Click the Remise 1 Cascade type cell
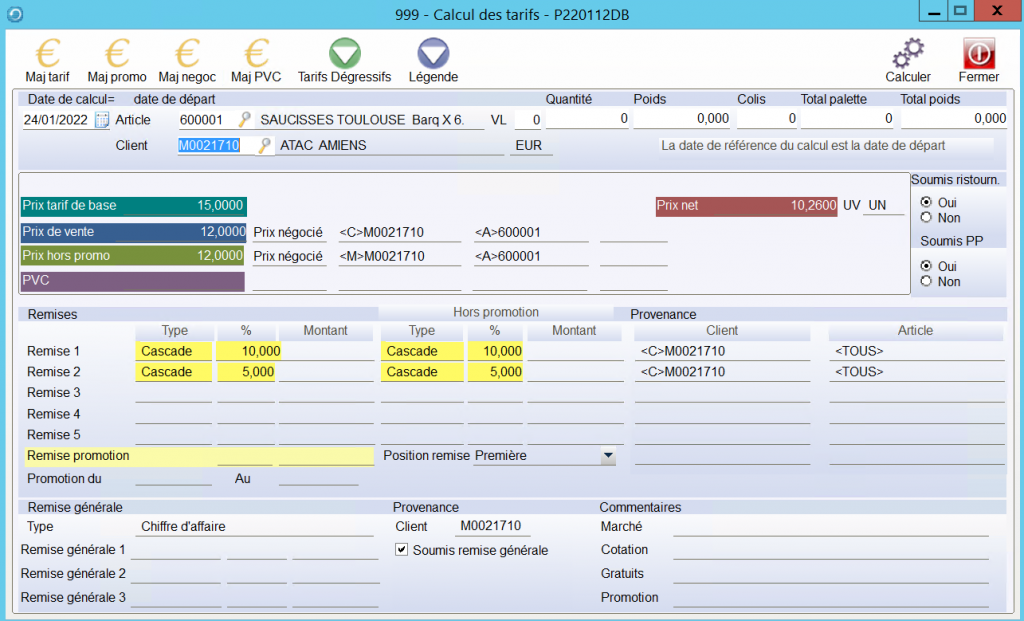1024x621 pixels. coord(171,351)
